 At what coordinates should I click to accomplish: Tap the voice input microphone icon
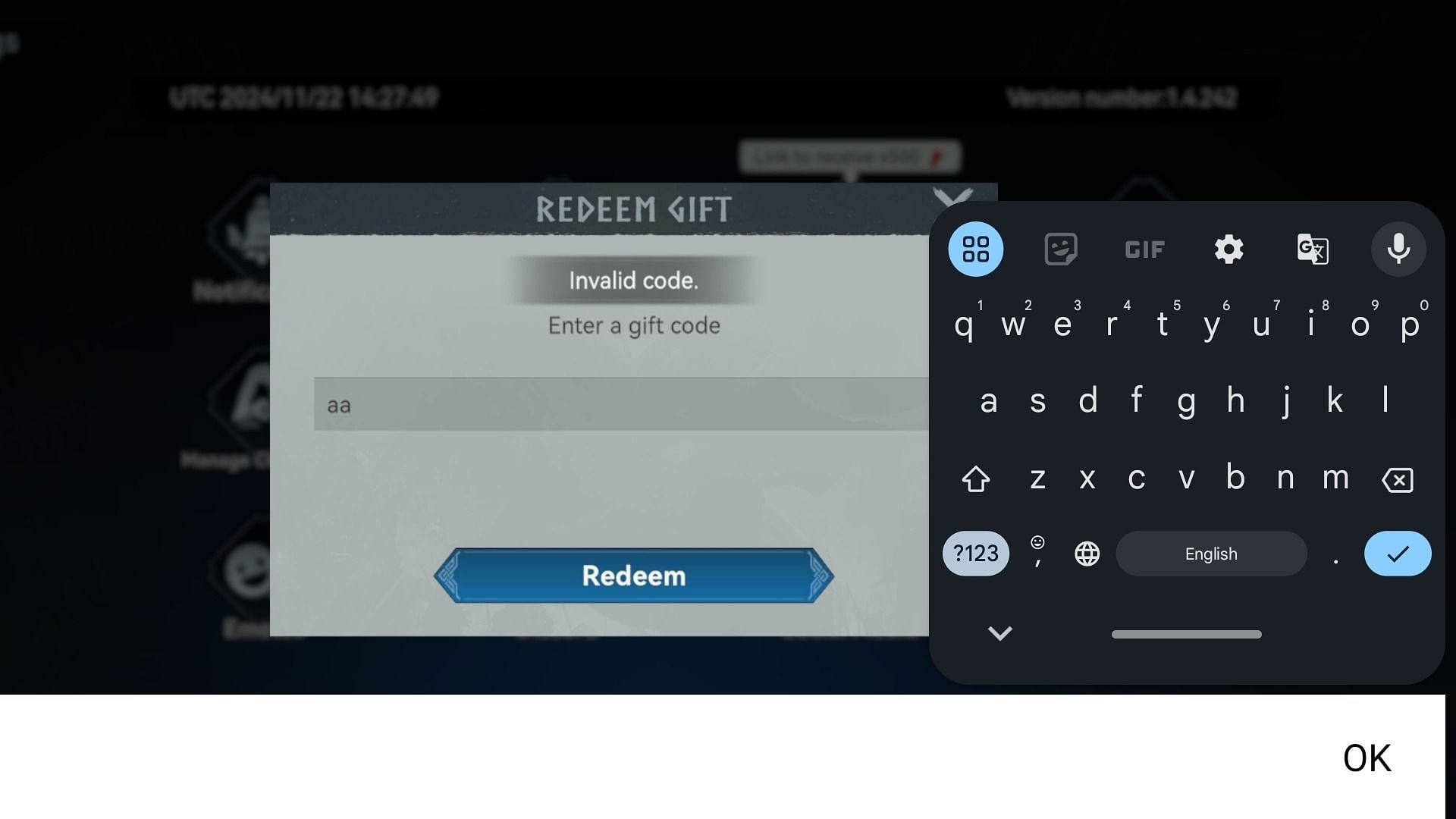point(1397,248)
